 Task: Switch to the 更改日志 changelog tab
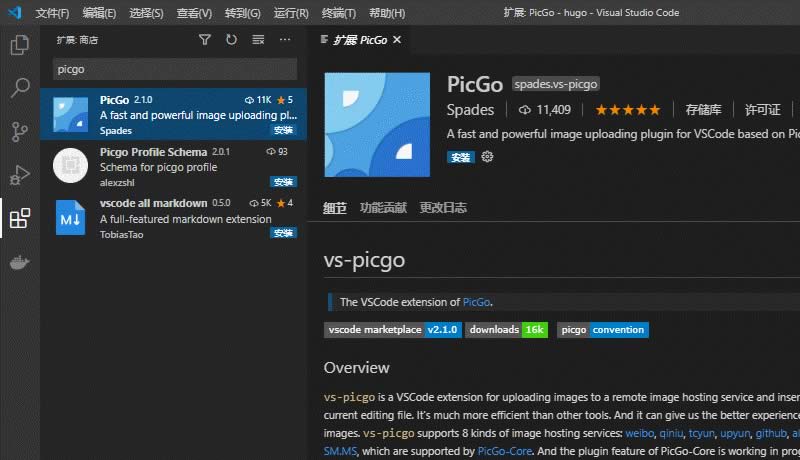(x=443, y=208)
